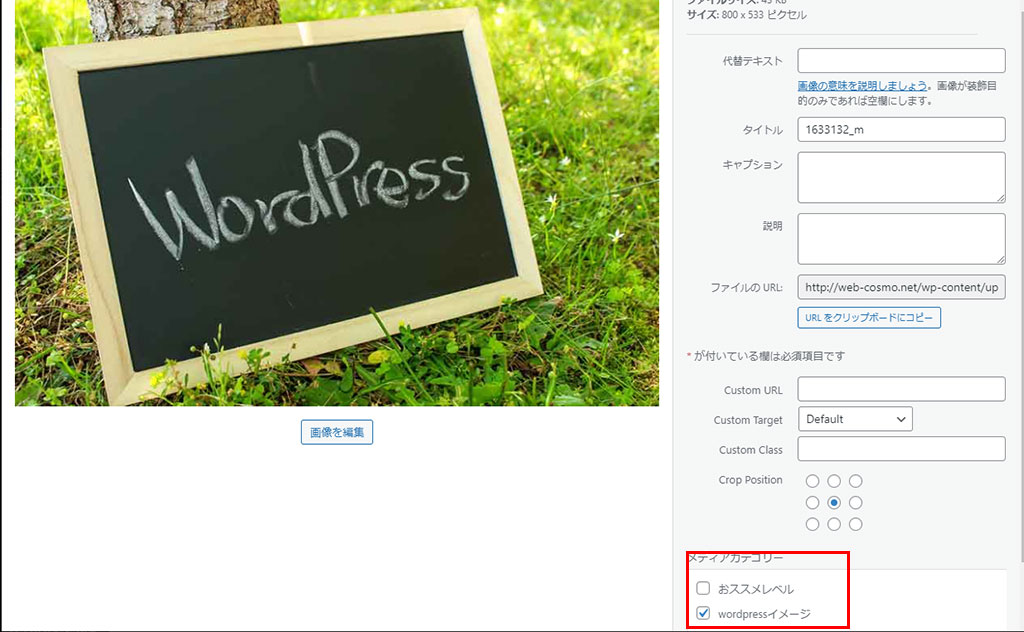This screenshot has width=1024, height=632.
Task: Select bottom-right Crop Position radio button
Action: pos(855,524)
